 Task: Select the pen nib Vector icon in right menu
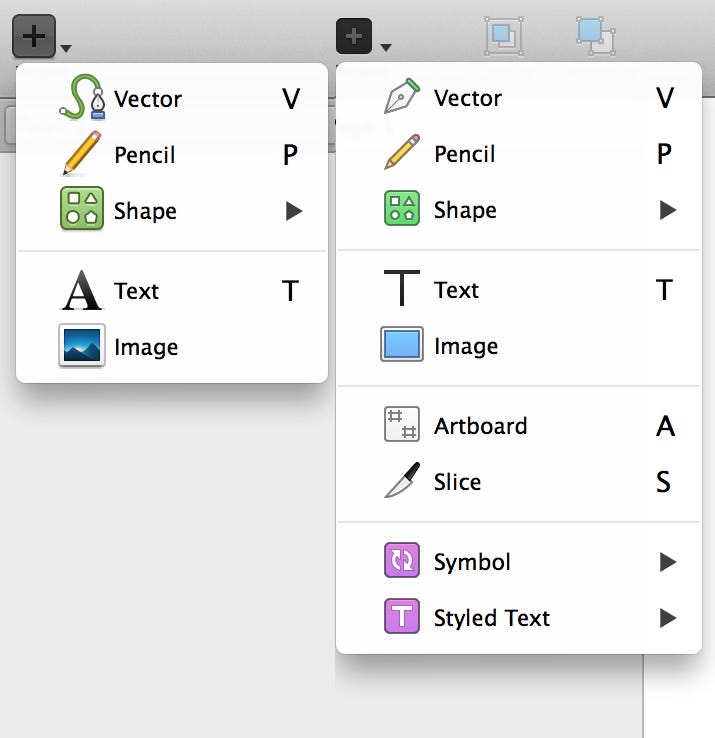[402, 96]
